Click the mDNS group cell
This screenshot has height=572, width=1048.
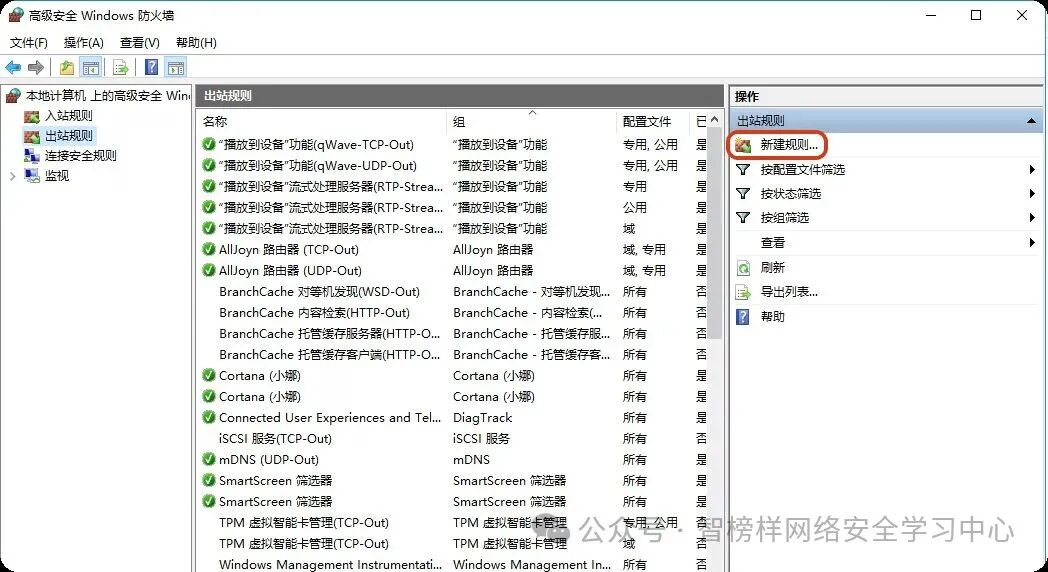pyautogui.click(x=471, y=460)
